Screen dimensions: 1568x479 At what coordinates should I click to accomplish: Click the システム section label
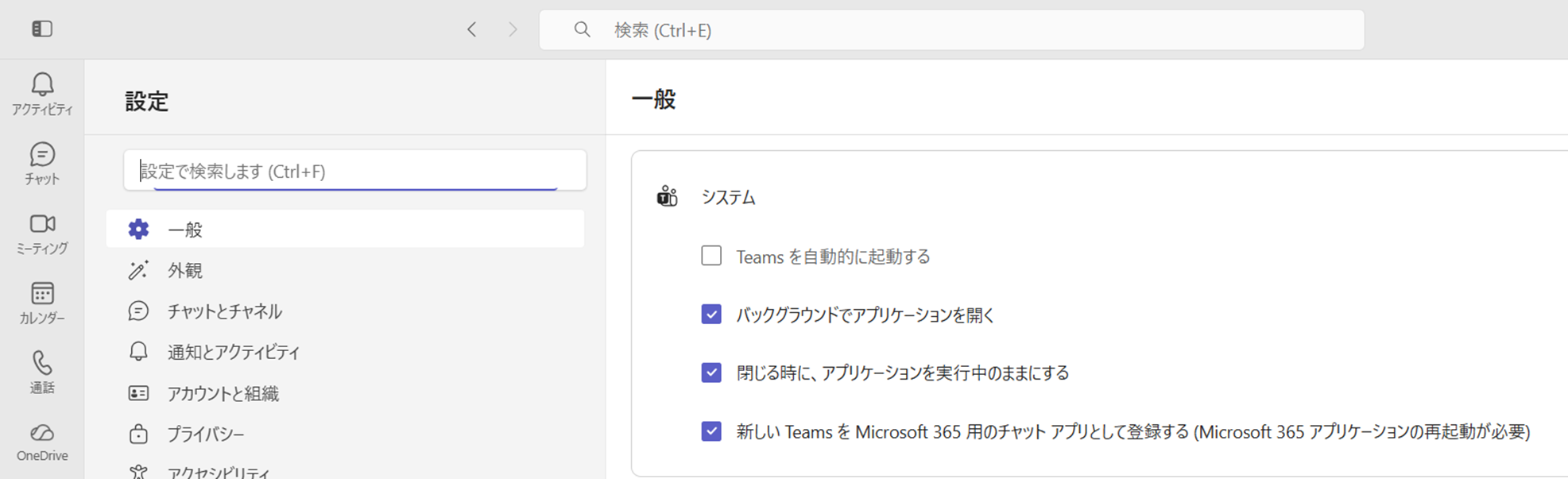(x=728, y=197)
